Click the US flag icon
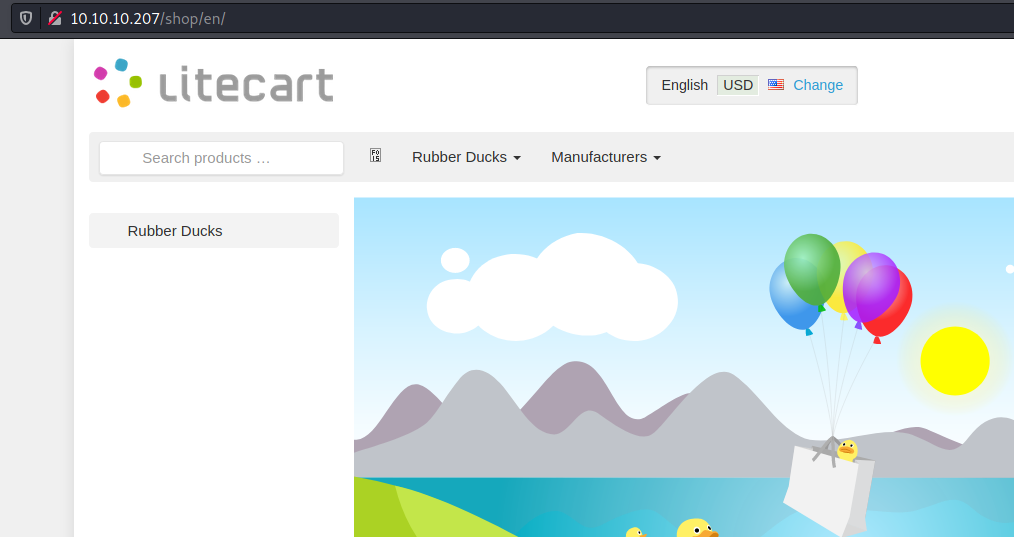This screenshot has height=537, width=1014. (775, 85)
